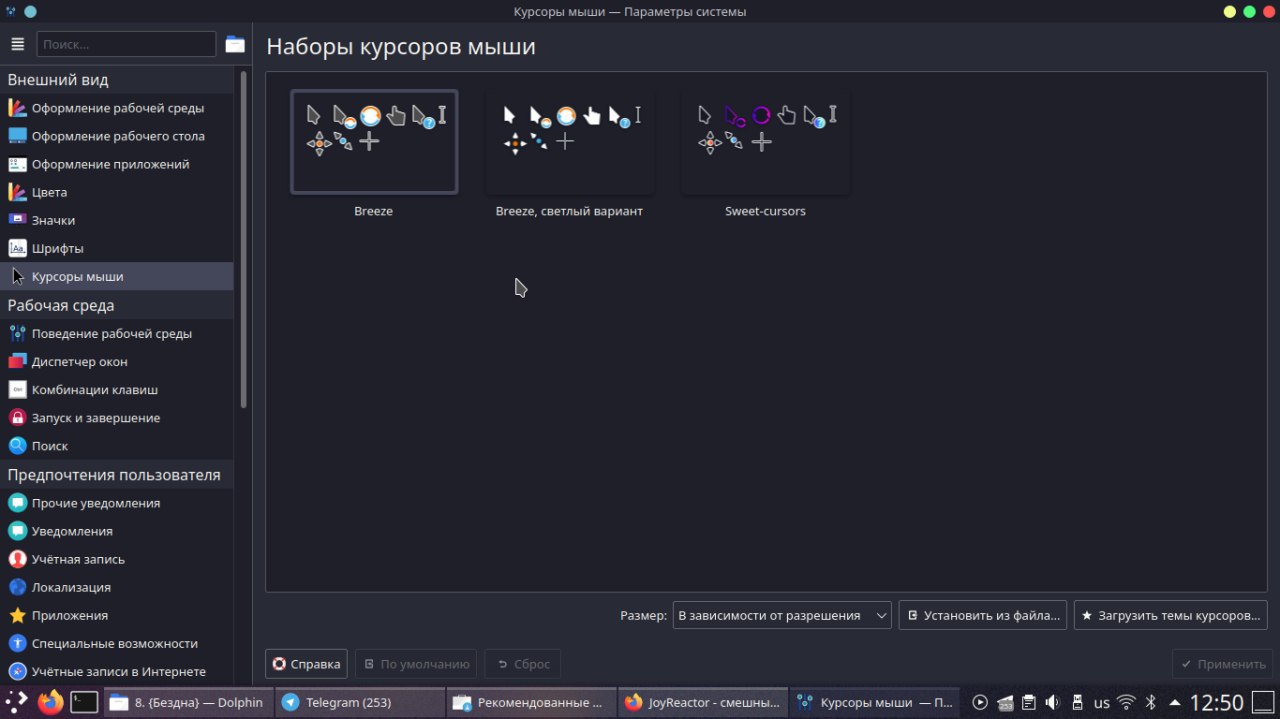Click the Сброс reset button
The image size is (1280, 719).
(x=522, y=664)
